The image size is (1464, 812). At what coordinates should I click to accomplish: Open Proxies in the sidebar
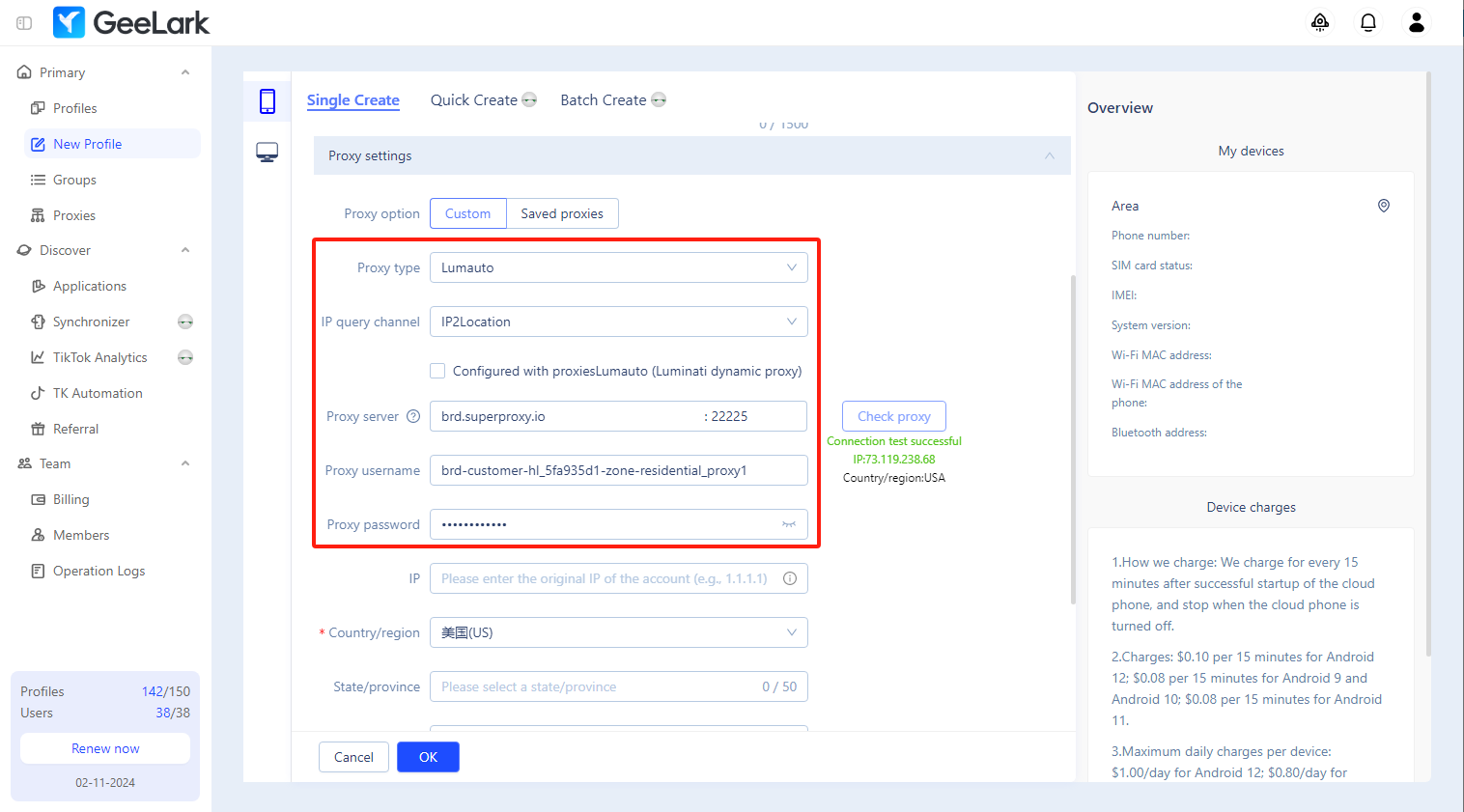pos(74,215)
